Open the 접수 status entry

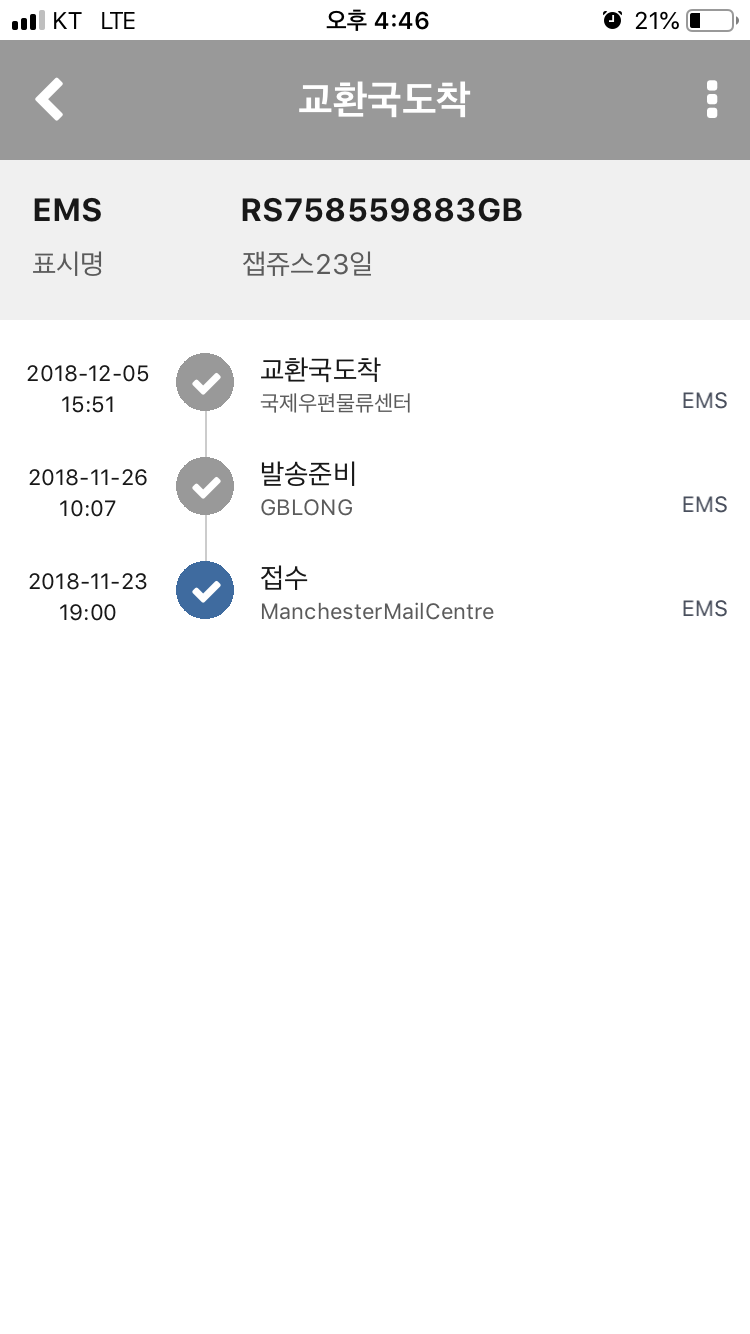(x=284, y=577)
